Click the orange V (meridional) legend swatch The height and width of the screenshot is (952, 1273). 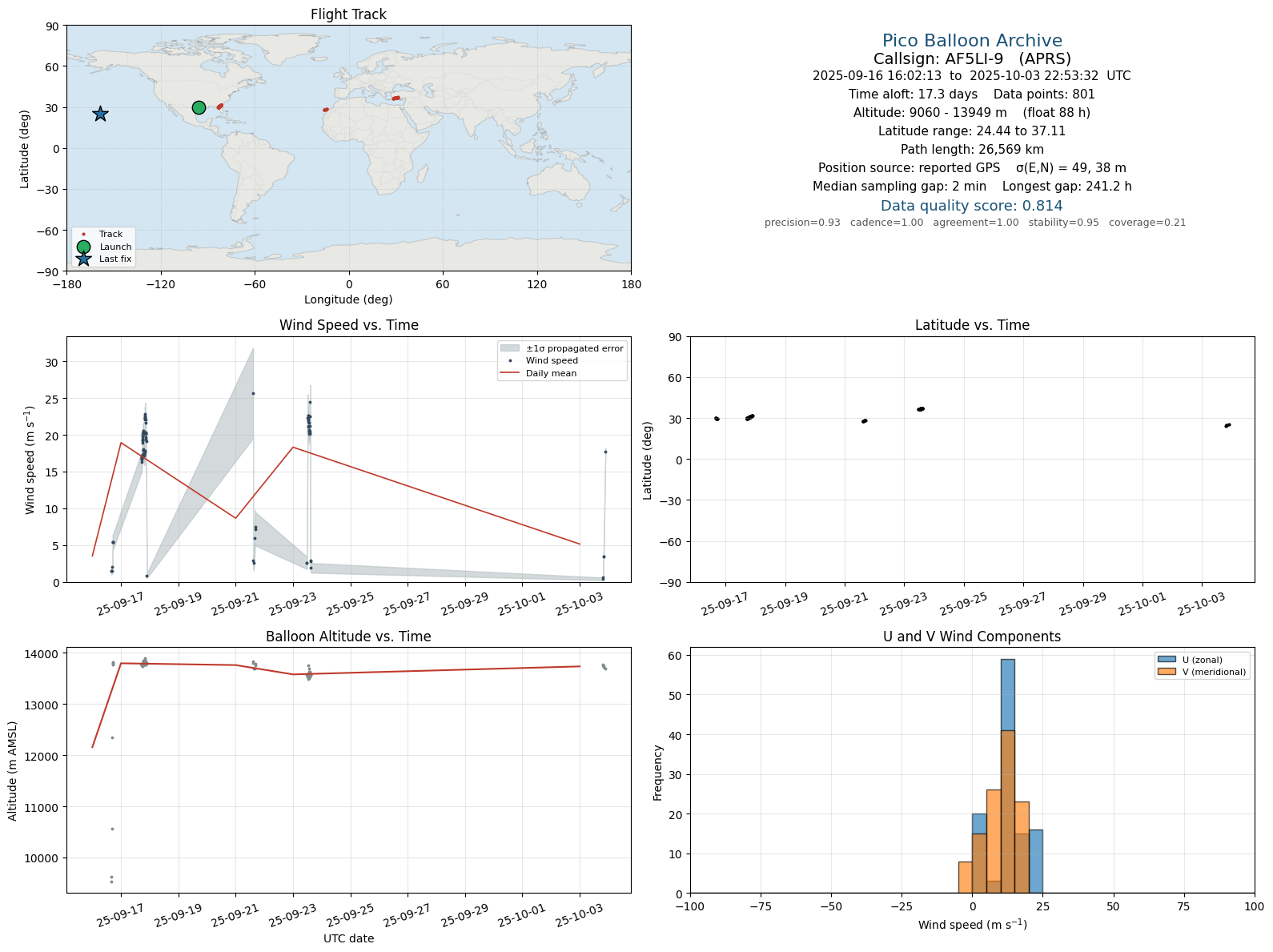(1167, 672)
